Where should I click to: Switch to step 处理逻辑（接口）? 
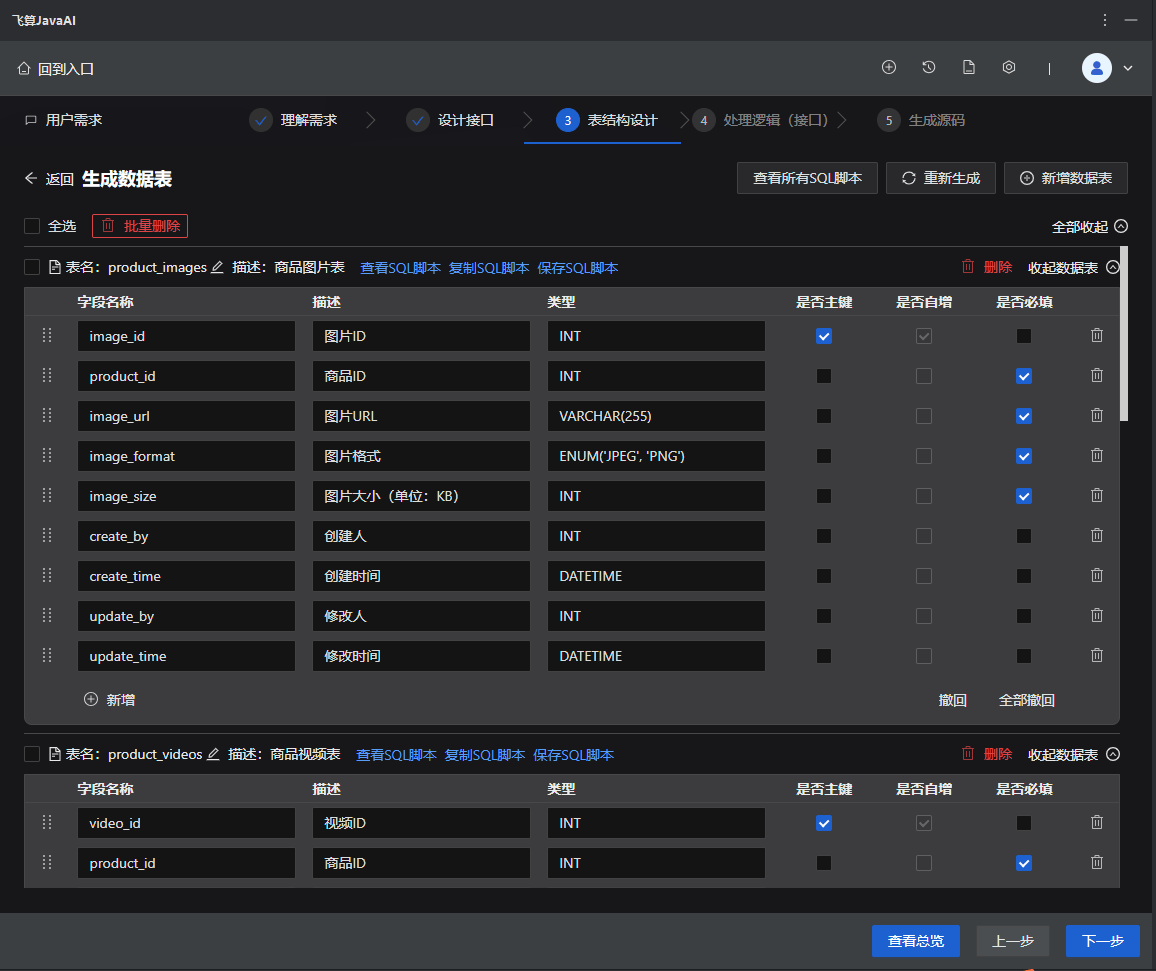[x=776, y=120]
